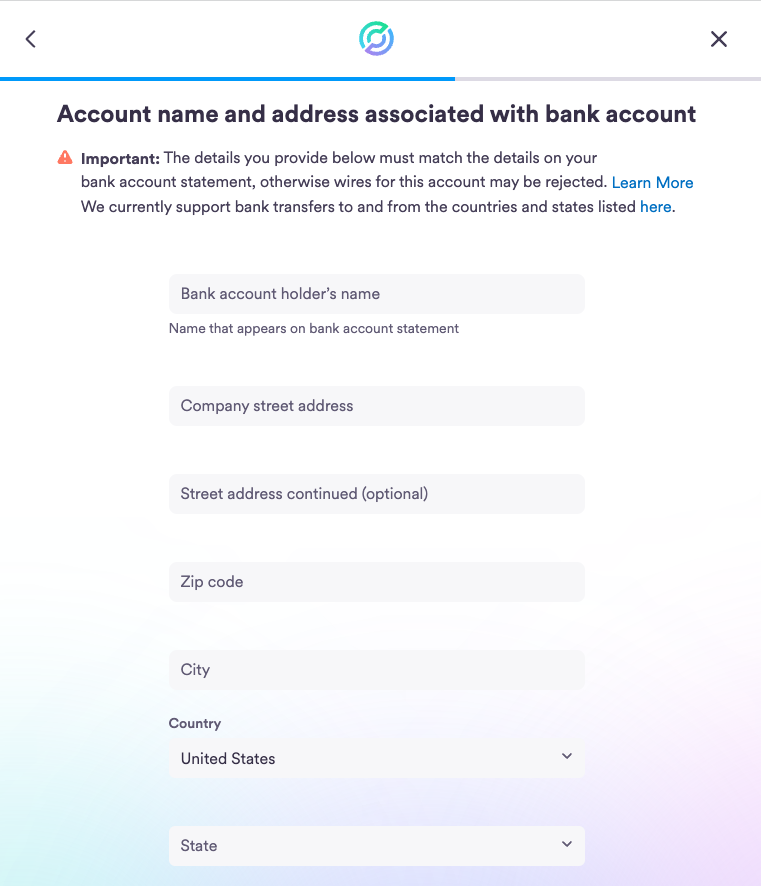The image size is (761, 886).
Task: Select the Street address continued field
Action: 377,494
